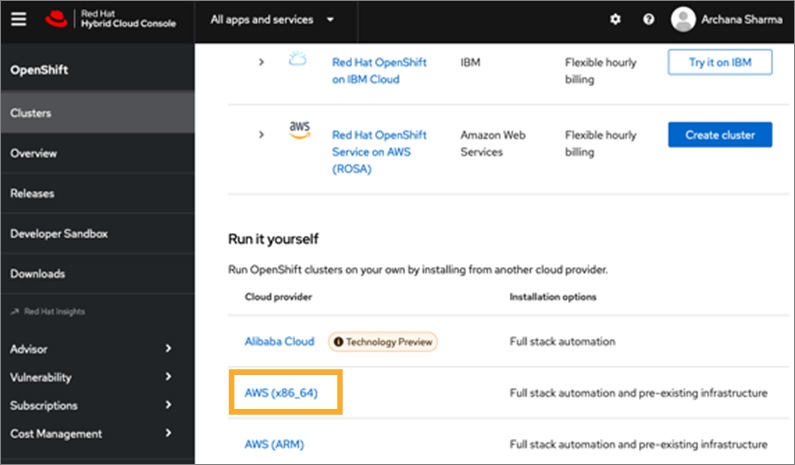Select Clusters in the sidebar
795x465 pixels.
pyautogui.click(x=97, y=113)
